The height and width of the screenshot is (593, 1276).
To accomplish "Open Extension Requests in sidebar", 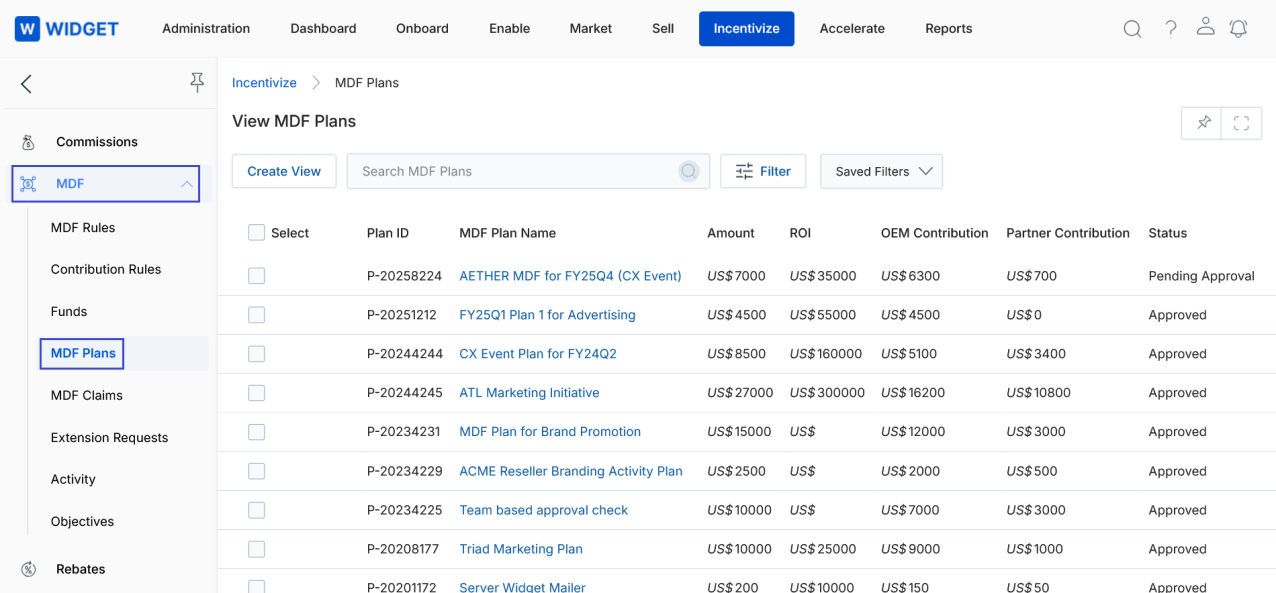I will pyautogui.click(x=109, y=438).
